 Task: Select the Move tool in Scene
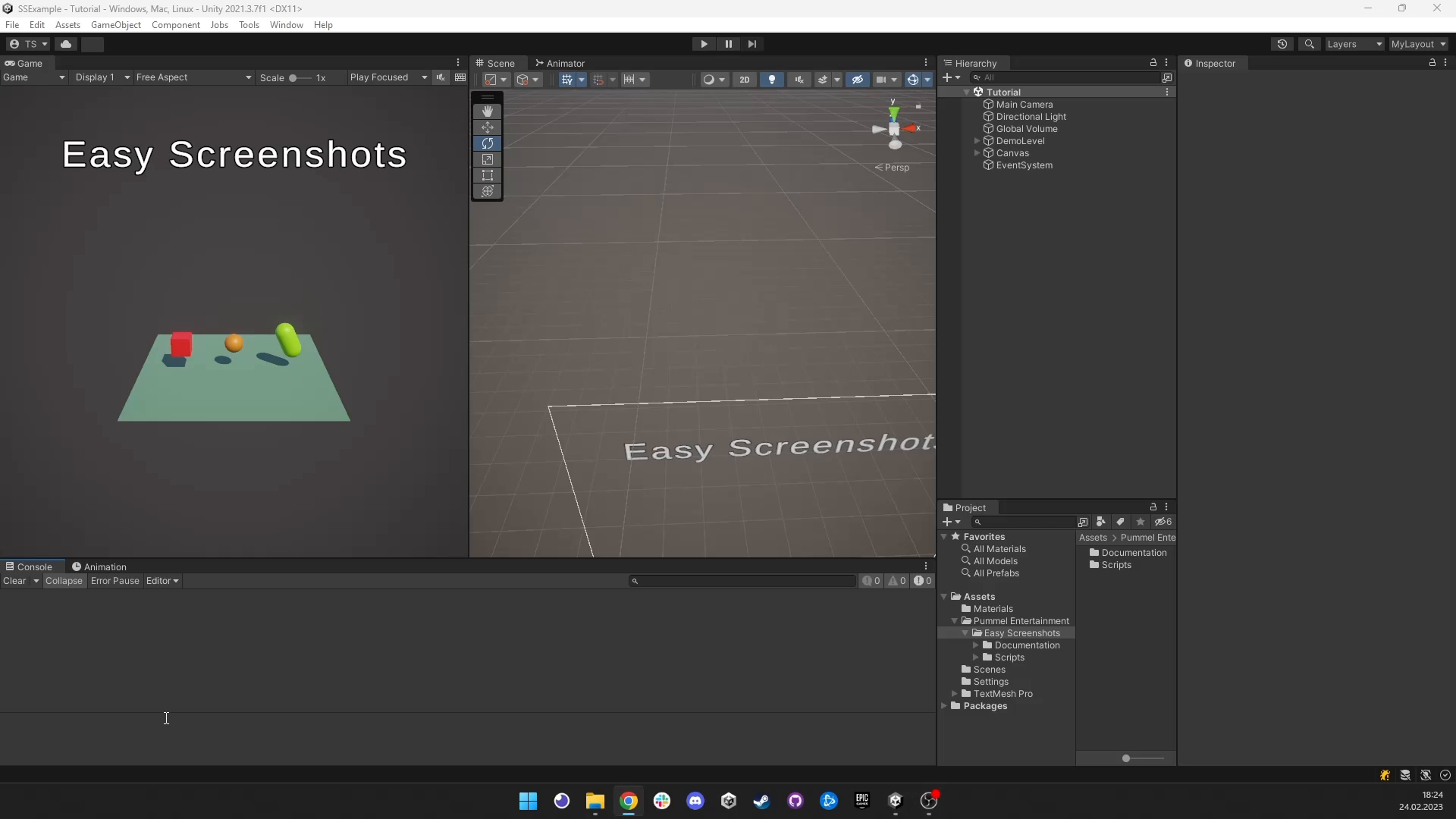tap(488, 127)
